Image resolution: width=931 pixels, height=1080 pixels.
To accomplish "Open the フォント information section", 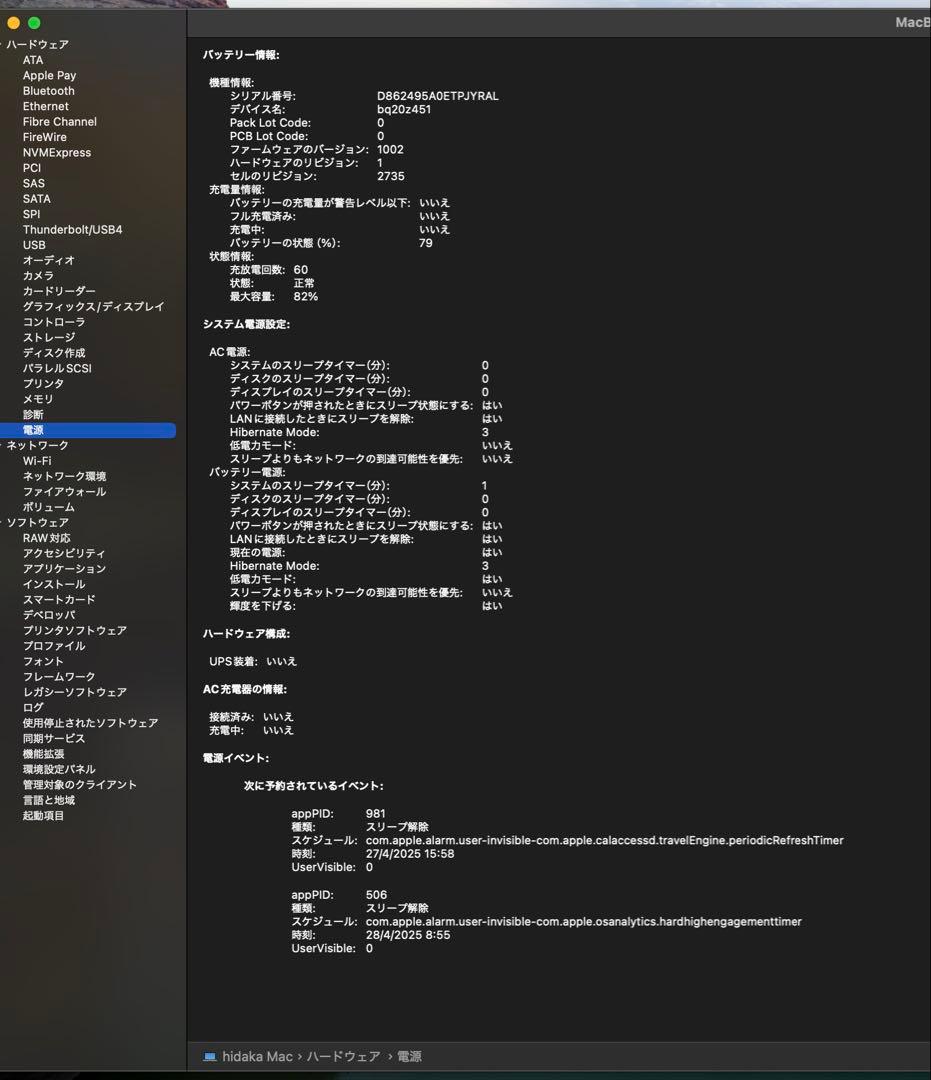I will coord(42,660).
